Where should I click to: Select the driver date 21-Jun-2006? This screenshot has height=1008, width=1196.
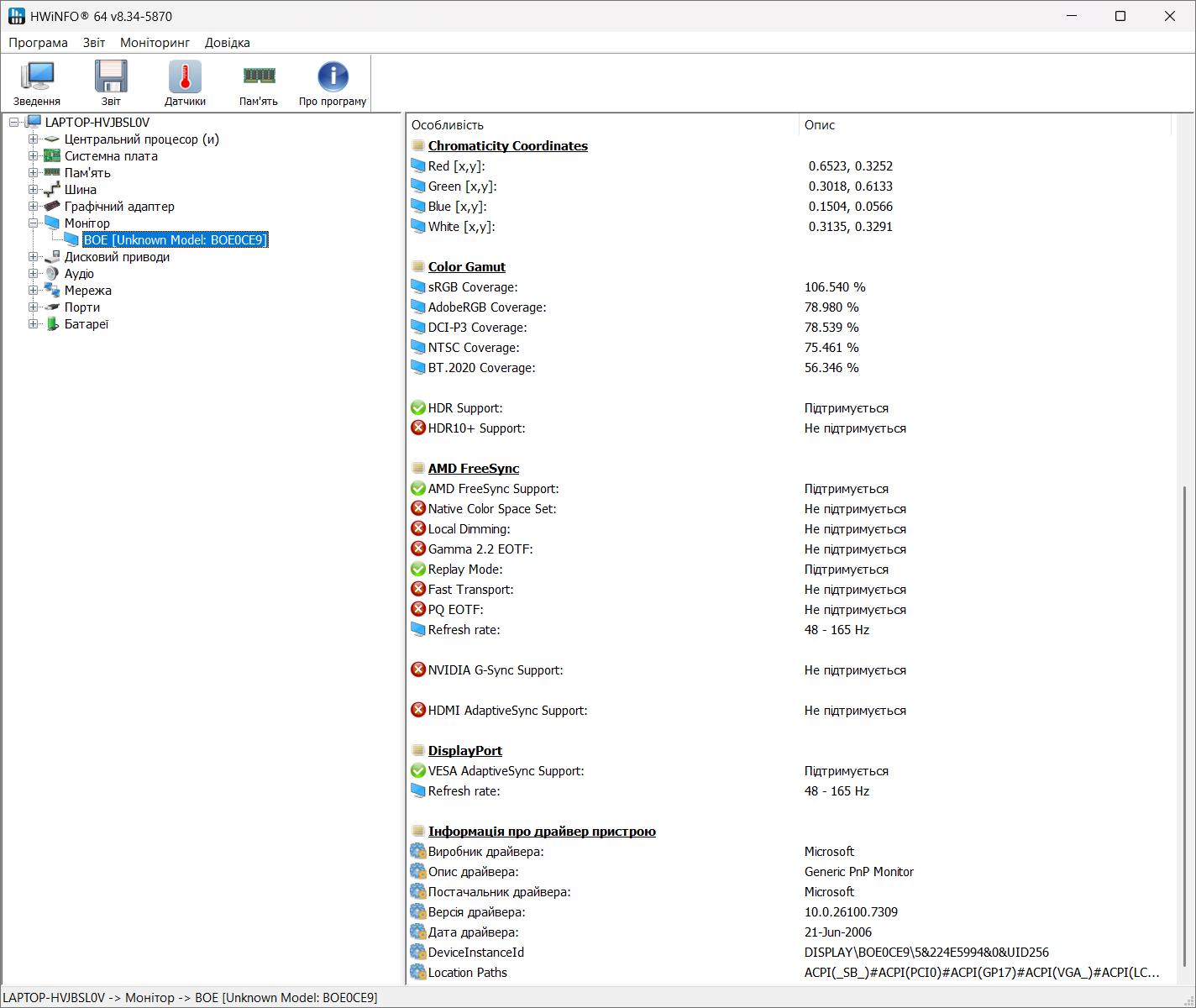click(x=838, y=932)
